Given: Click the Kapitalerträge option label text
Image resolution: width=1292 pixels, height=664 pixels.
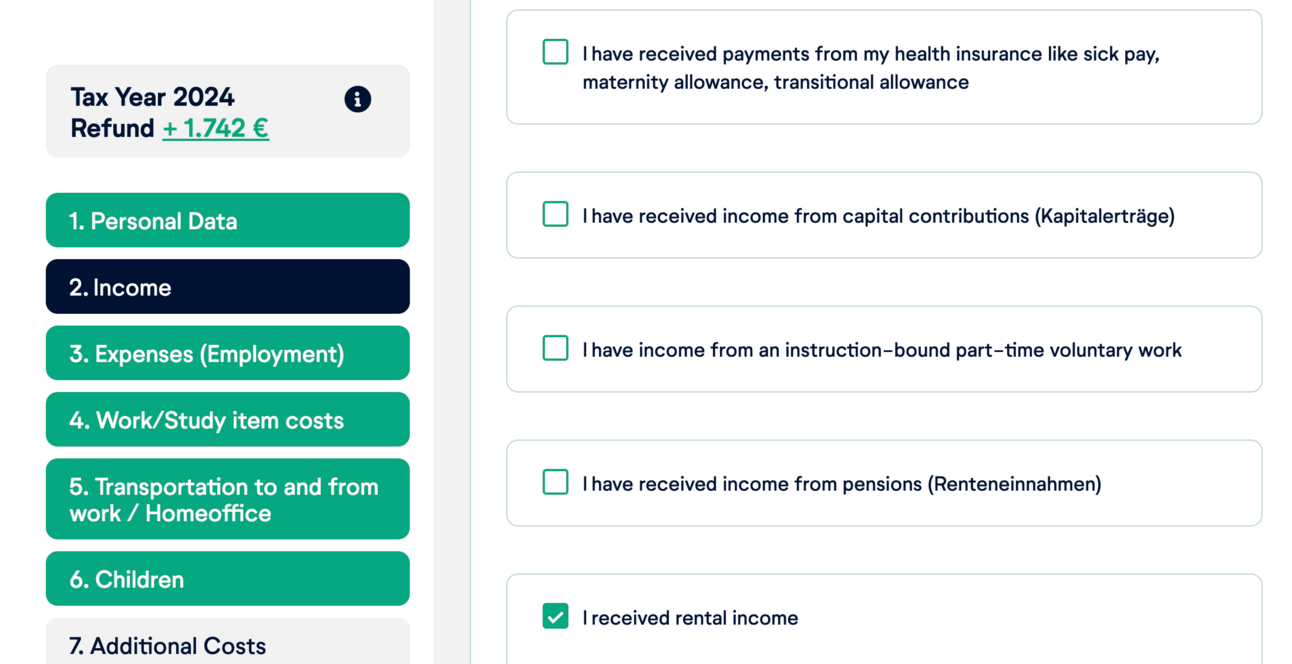Looking at the screenshot, I should point(878,216).
